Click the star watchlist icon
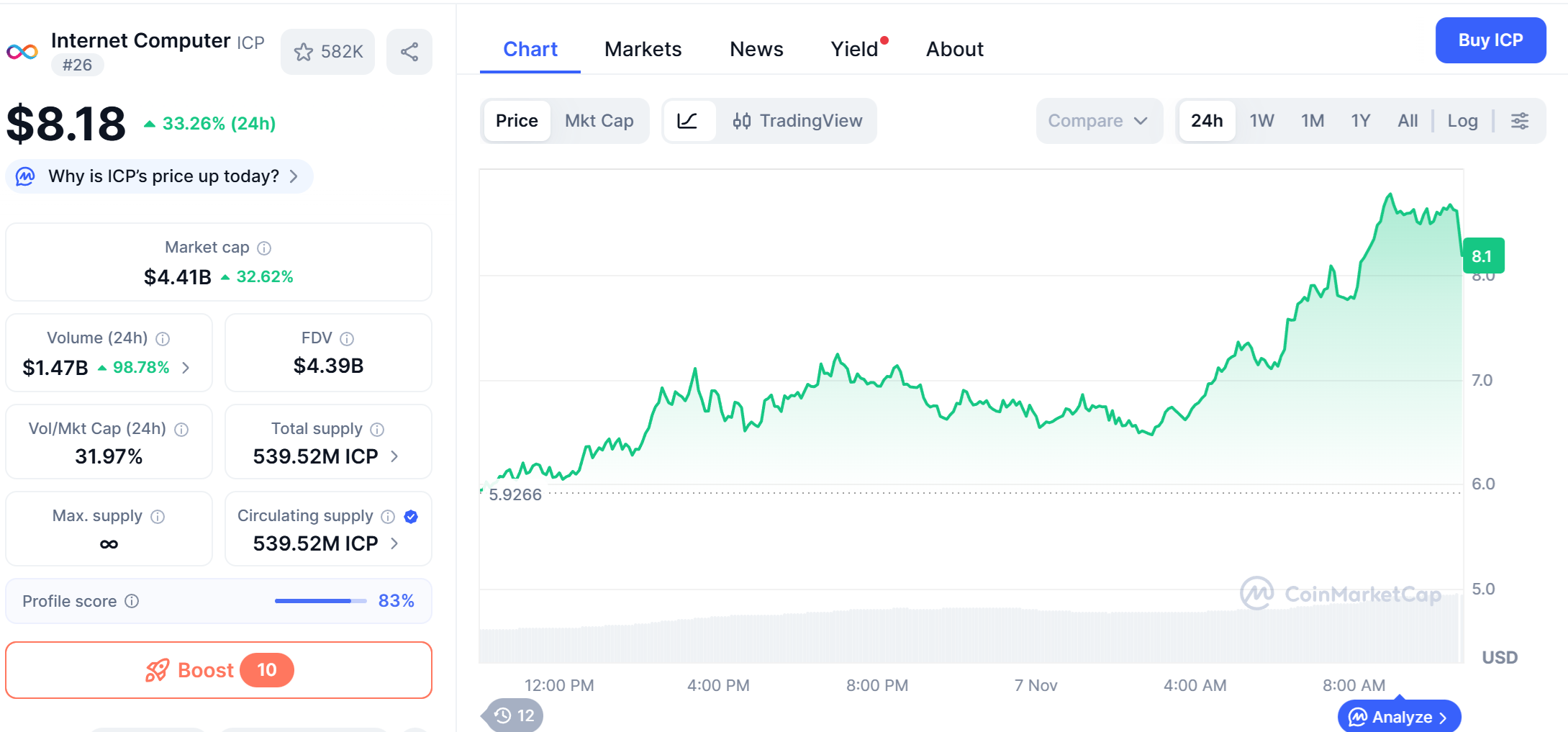The image size is (1568, 732). [x=304, y=52]
